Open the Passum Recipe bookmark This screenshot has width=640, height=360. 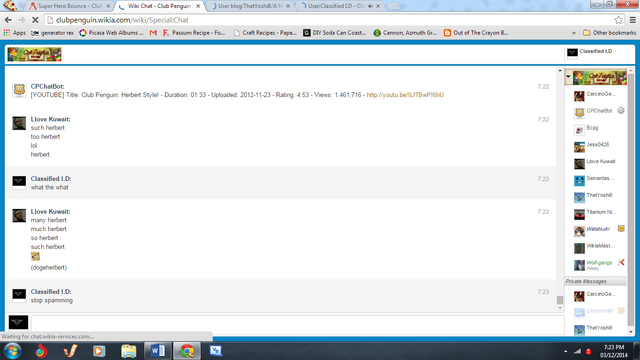pos(194,33)
